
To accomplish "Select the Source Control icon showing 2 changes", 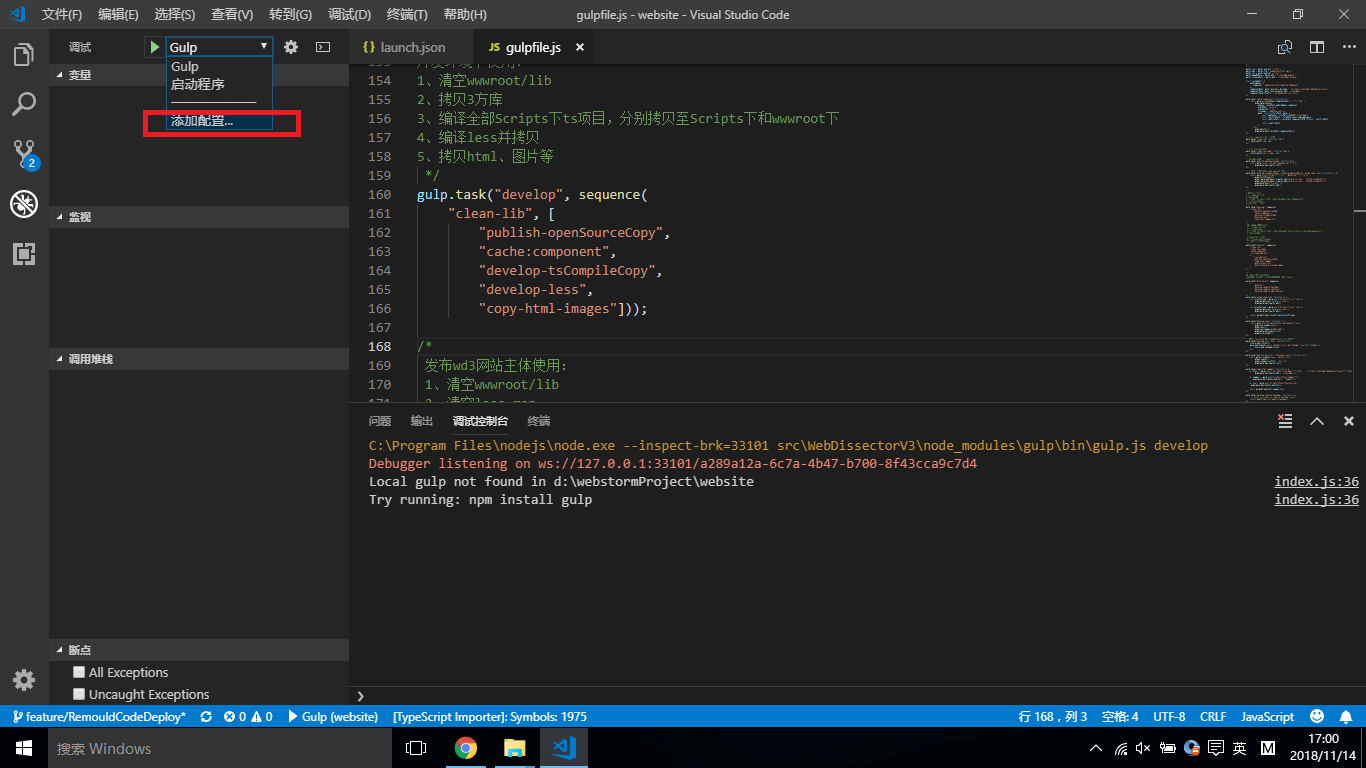I will coord(23,153).
